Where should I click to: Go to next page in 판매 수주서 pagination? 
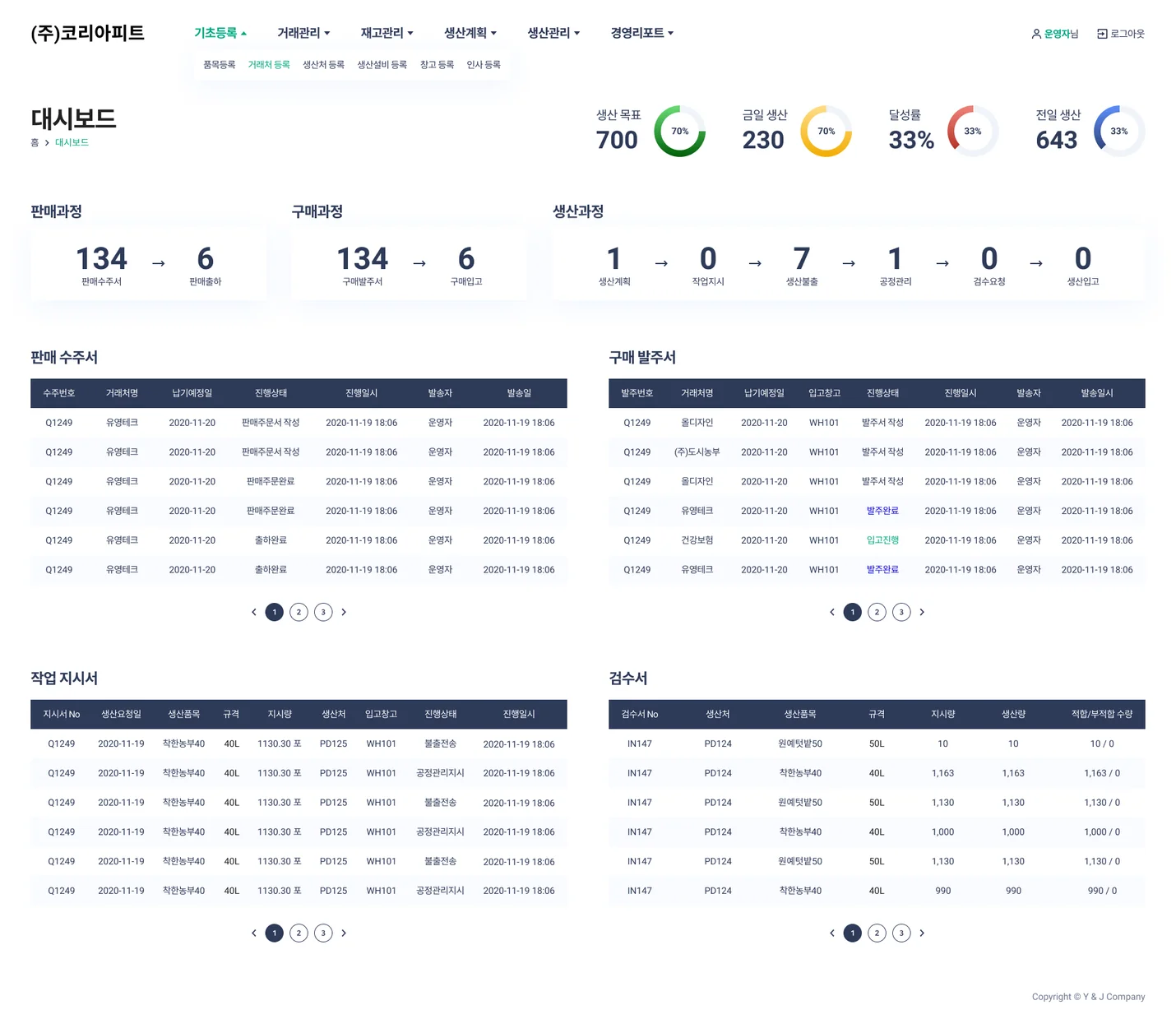(344, 612)
